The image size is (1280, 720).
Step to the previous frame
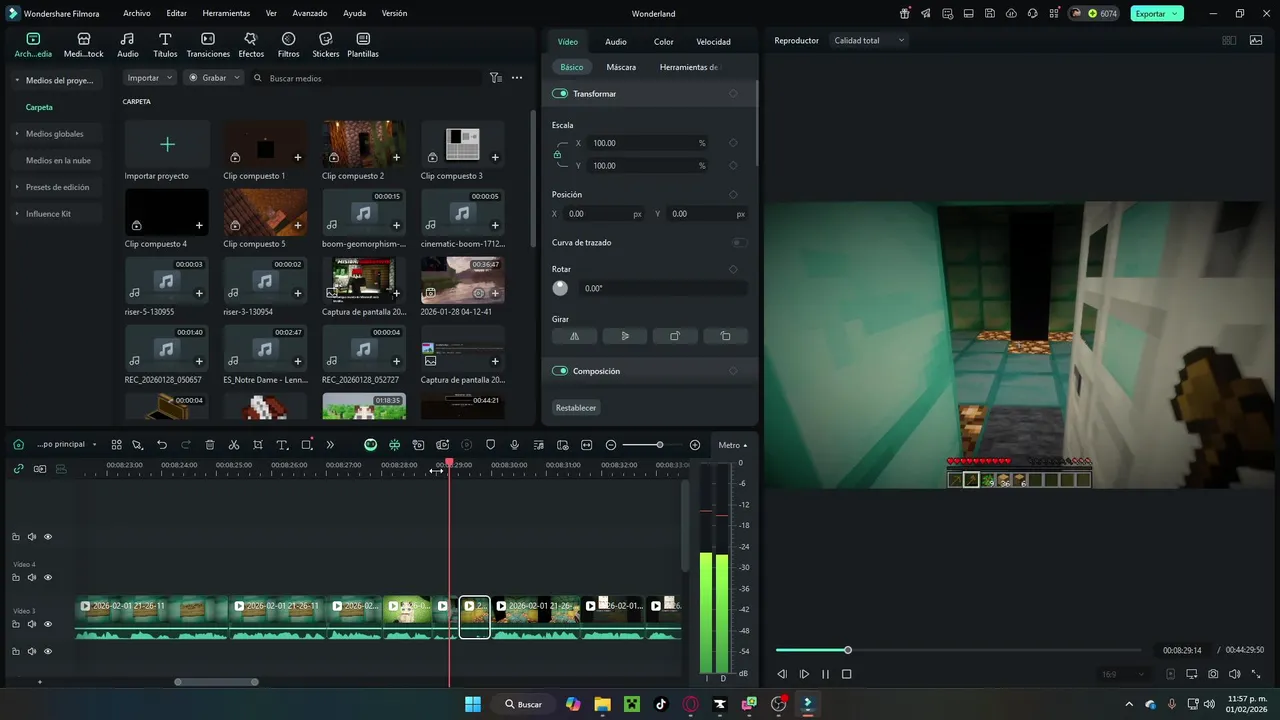click(x=782, y=674)
